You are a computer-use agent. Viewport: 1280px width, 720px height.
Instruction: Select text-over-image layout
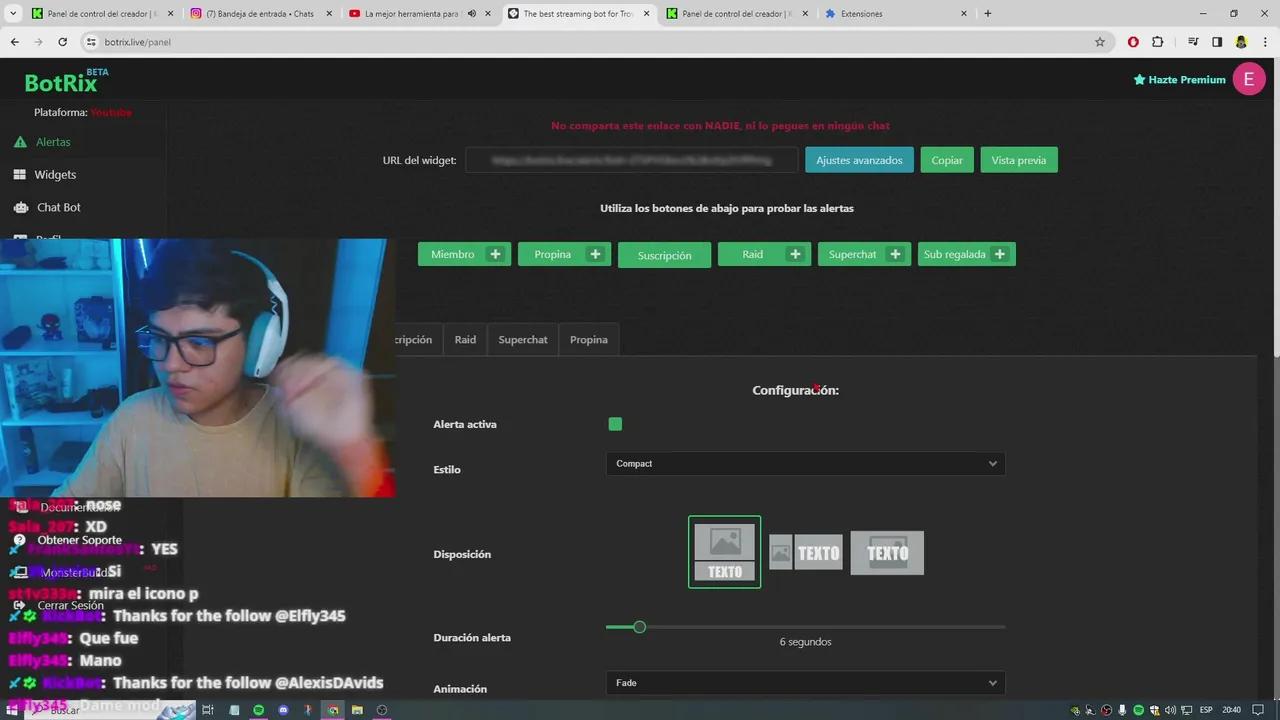point(887,553)
